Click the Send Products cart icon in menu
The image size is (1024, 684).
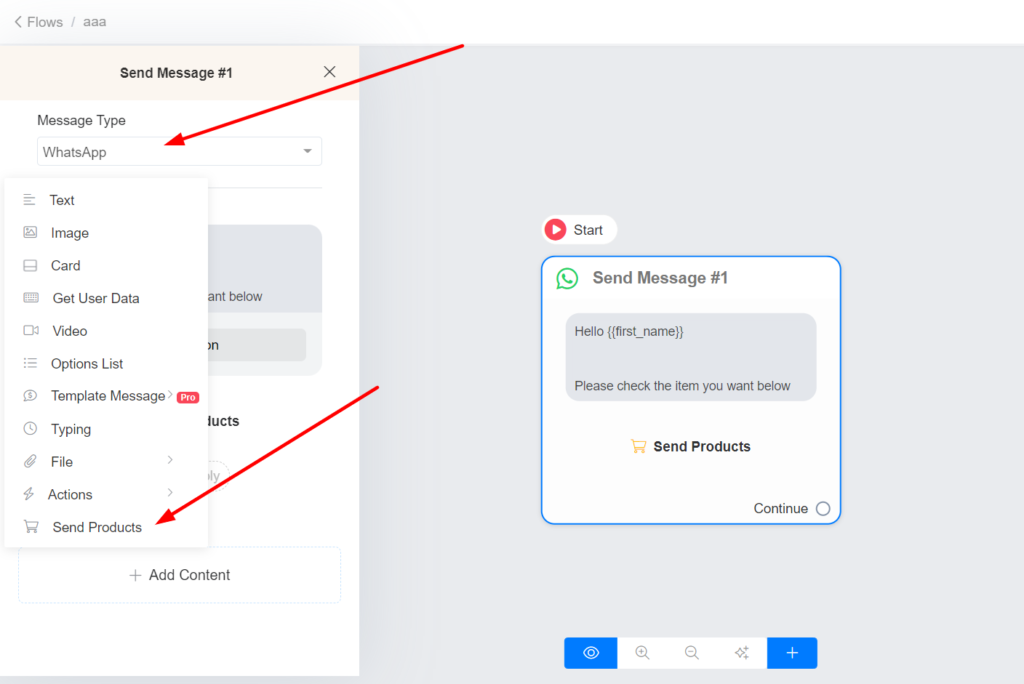click(31, 527)
